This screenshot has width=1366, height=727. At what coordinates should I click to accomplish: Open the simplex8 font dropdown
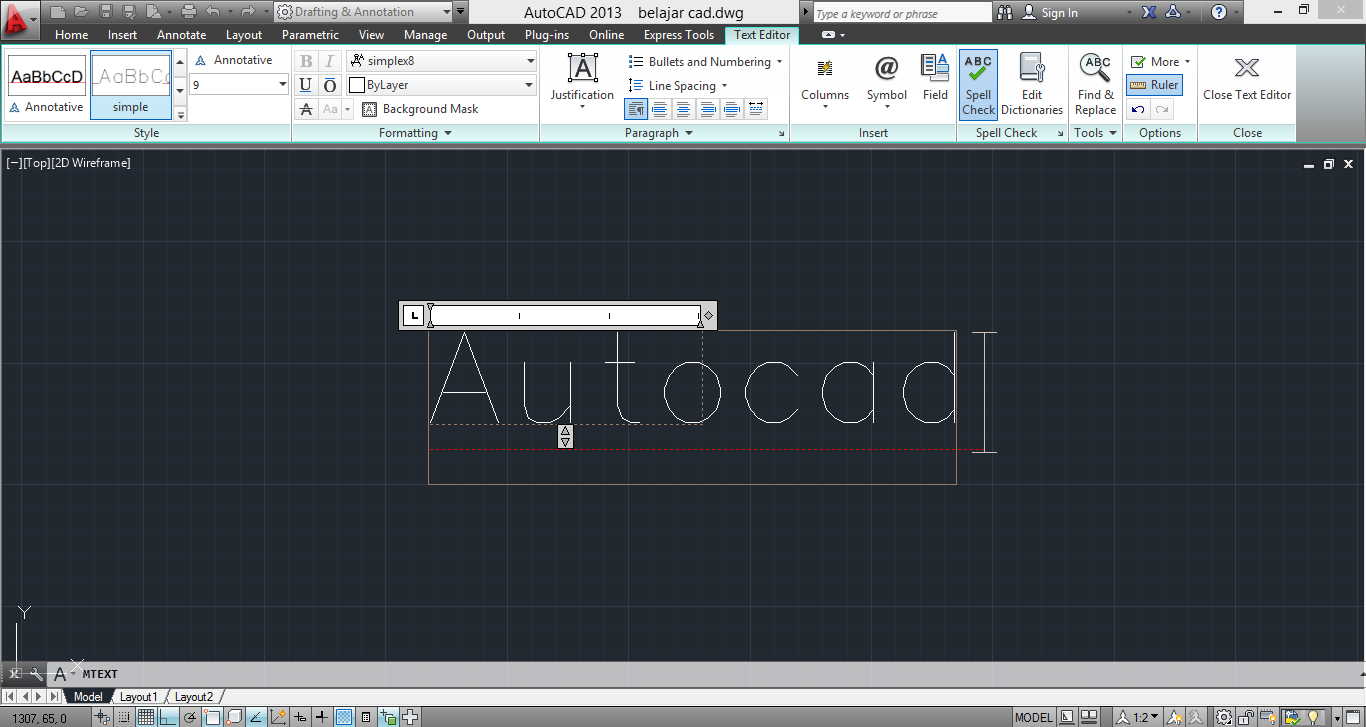tap(530, 61)
